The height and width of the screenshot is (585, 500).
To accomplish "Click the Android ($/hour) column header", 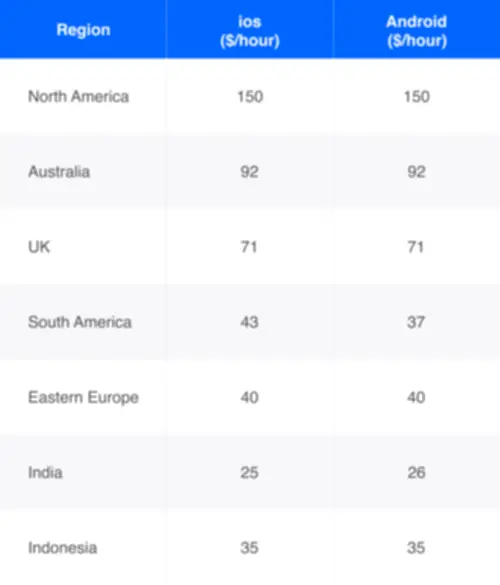I will (x=416, y=31).
